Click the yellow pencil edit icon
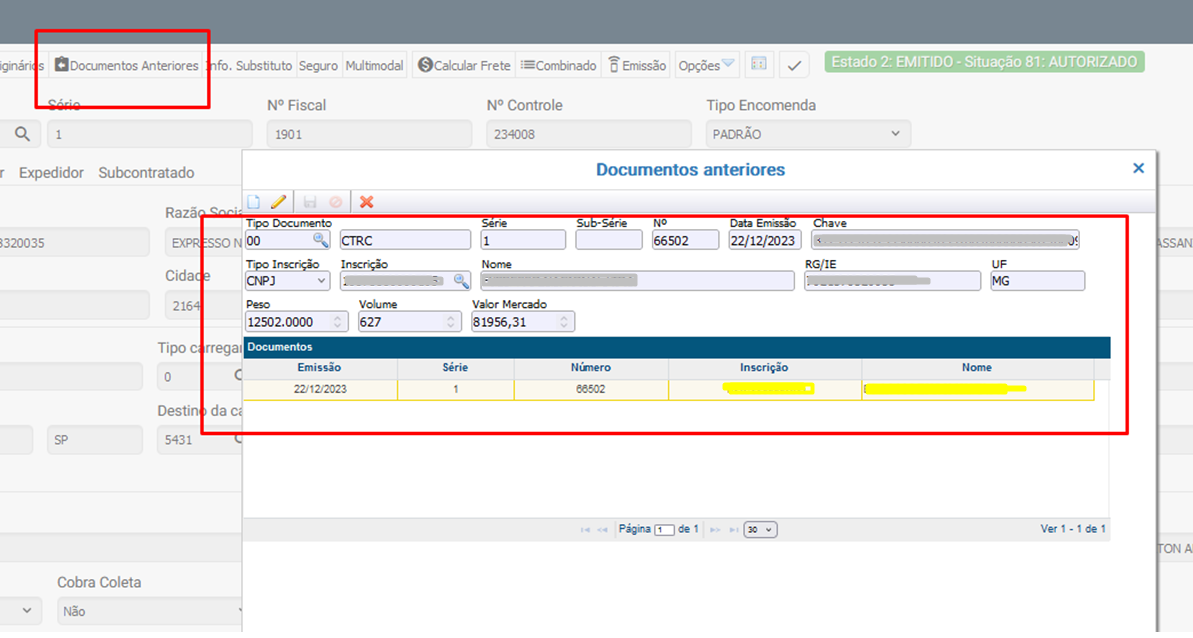 coord(279,202)
